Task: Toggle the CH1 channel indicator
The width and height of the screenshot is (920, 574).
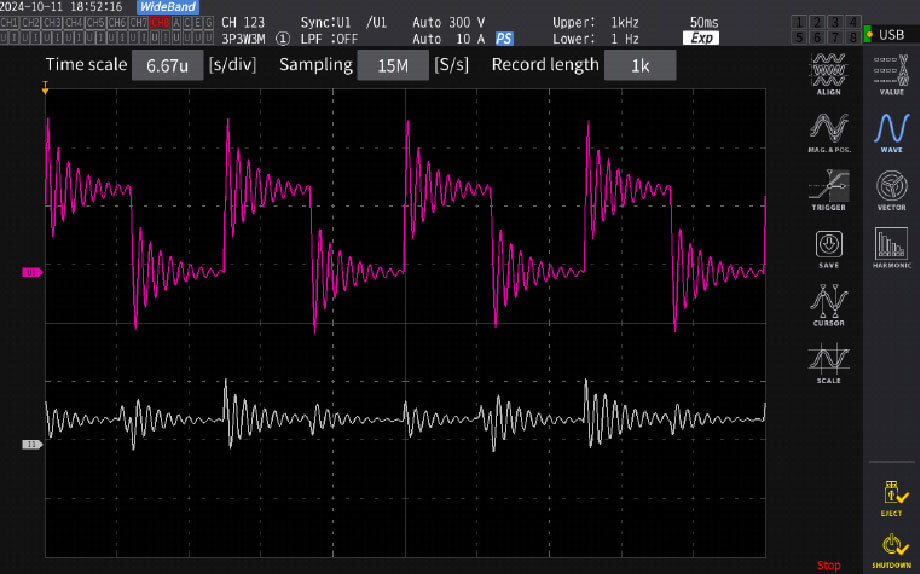Action: pyautogui.click(x=9, y=23)
